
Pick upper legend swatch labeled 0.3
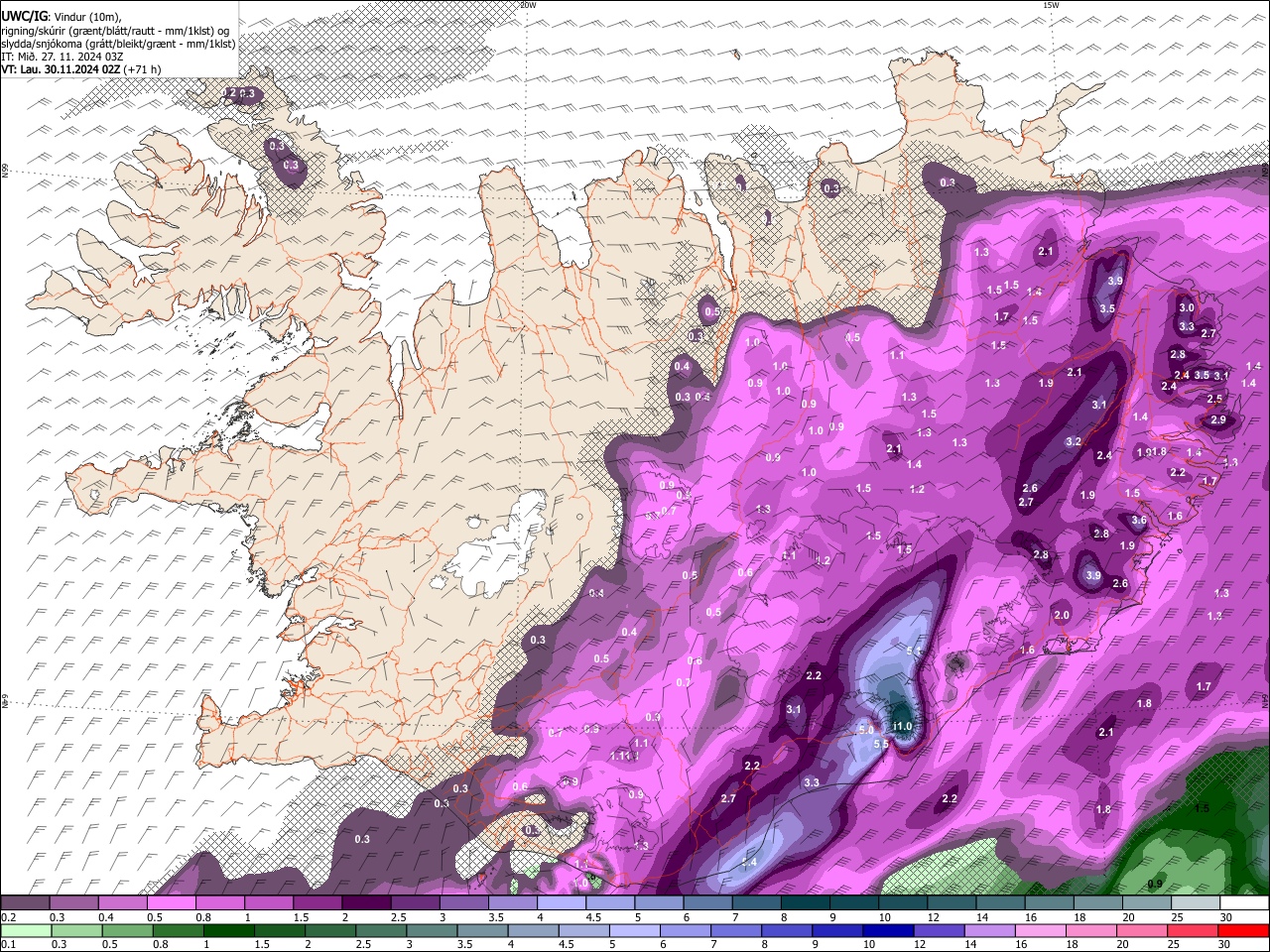pyautogui.click(x=73, y=902)
